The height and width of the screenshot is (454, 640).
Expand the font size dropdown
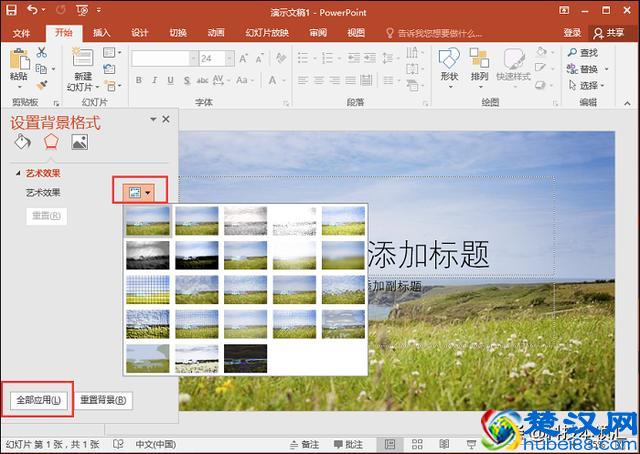(233, 59)
